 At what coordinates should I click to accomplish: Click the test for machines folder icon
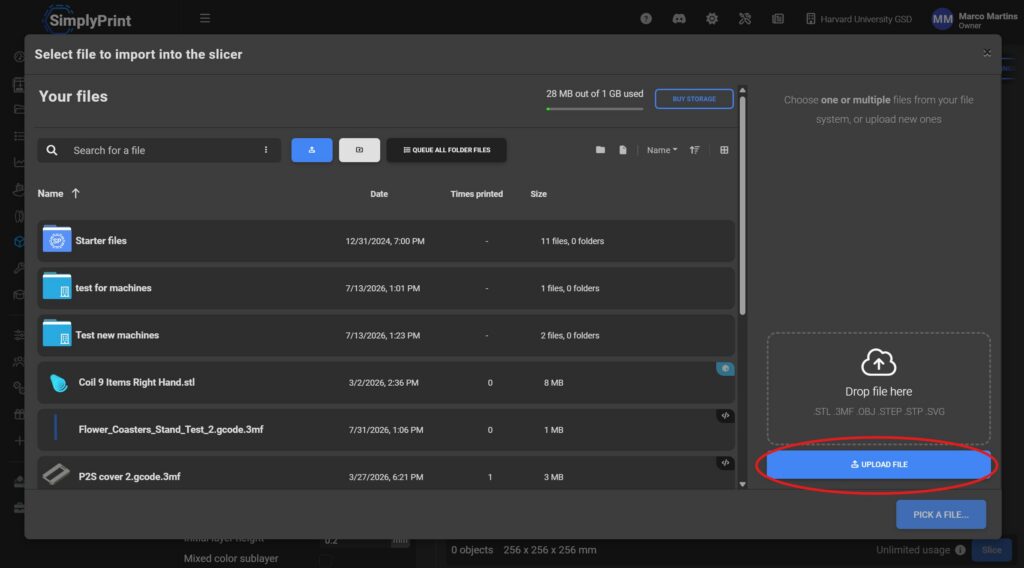click(x=57, y=286)
